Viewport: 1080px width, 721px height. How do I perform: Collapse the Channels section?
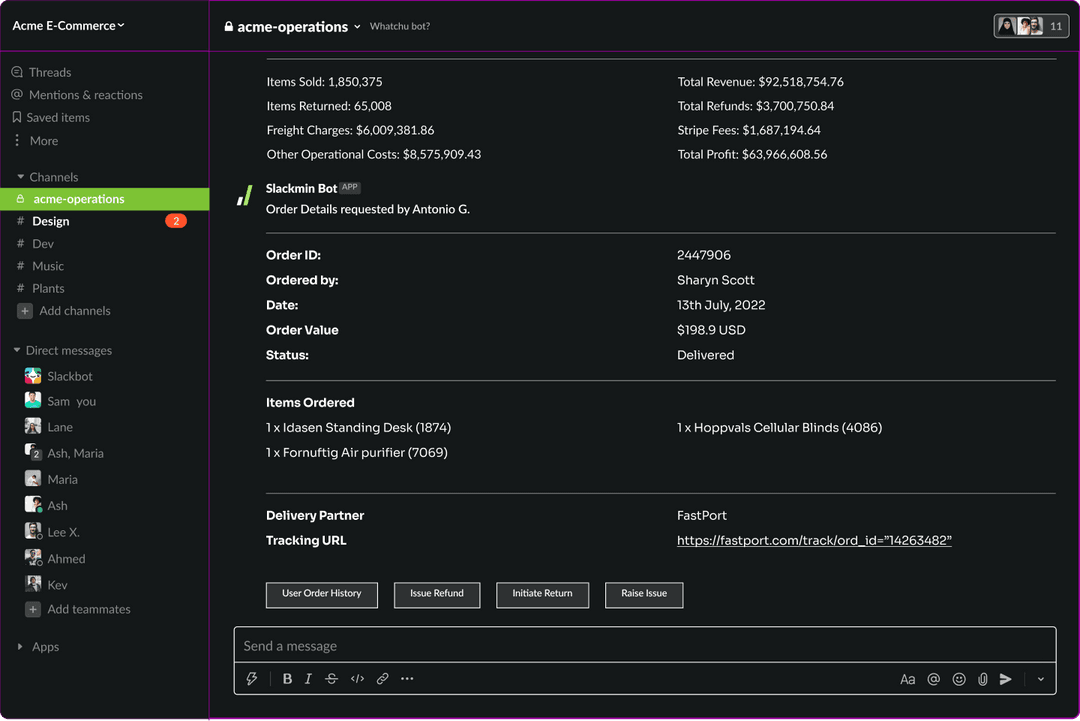coord(21,177)
